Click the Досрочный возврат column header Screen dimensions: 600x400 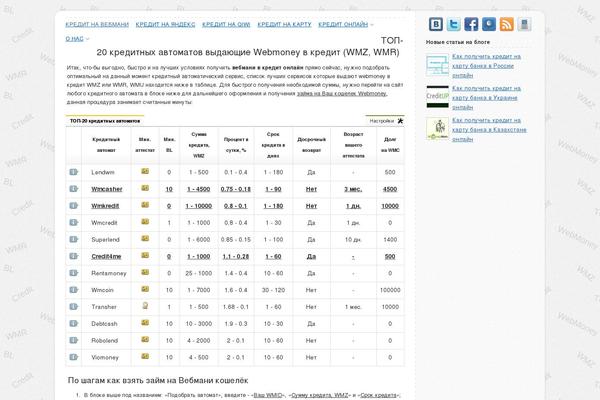point(311,145)
